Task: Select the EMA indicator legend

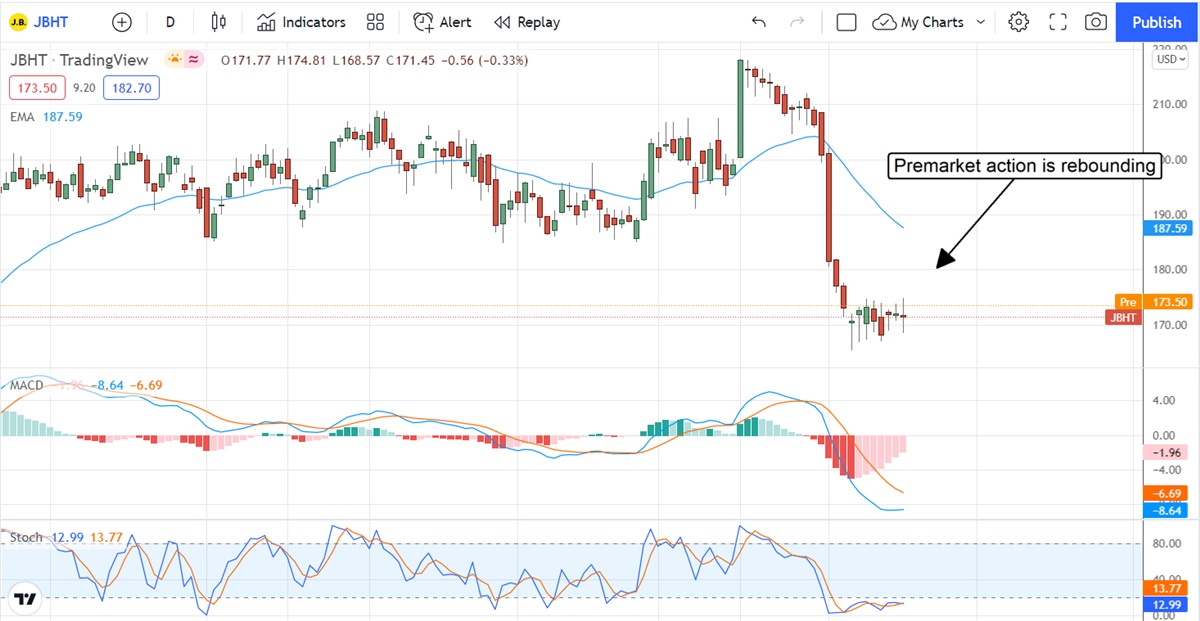Action: 22,117
